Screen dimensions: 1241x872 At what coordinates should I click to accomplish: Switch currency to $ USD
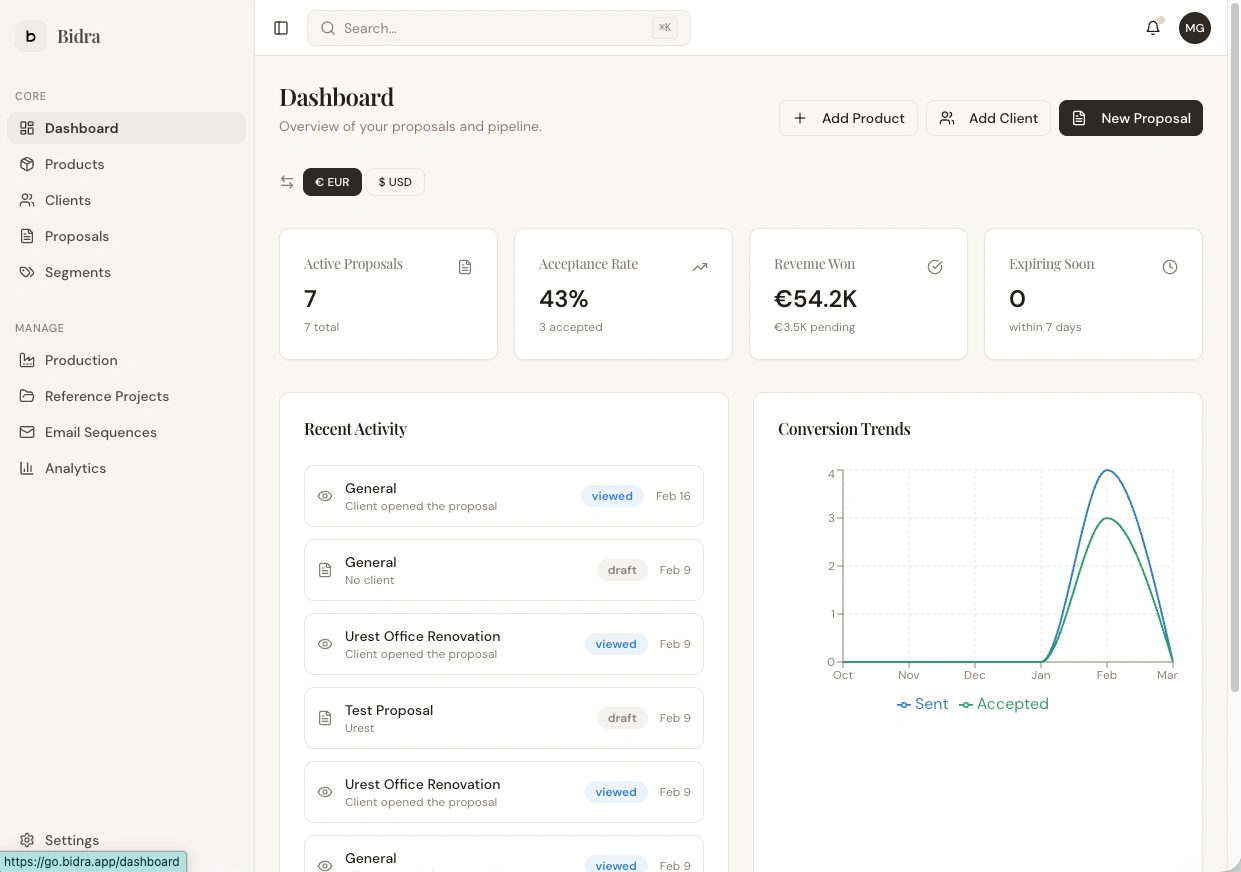point(395,182)
